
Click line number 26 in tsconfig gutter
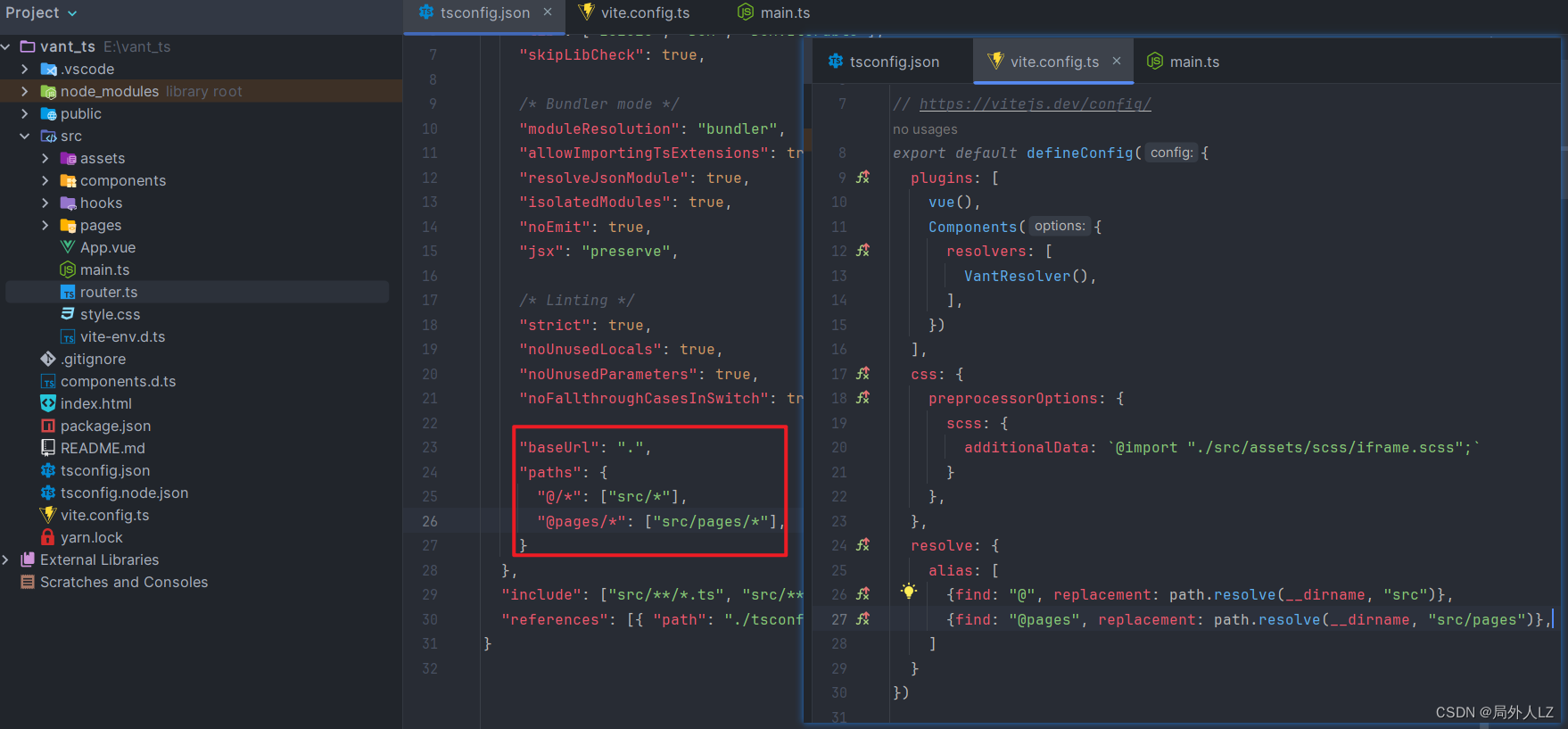pos(430,521)
